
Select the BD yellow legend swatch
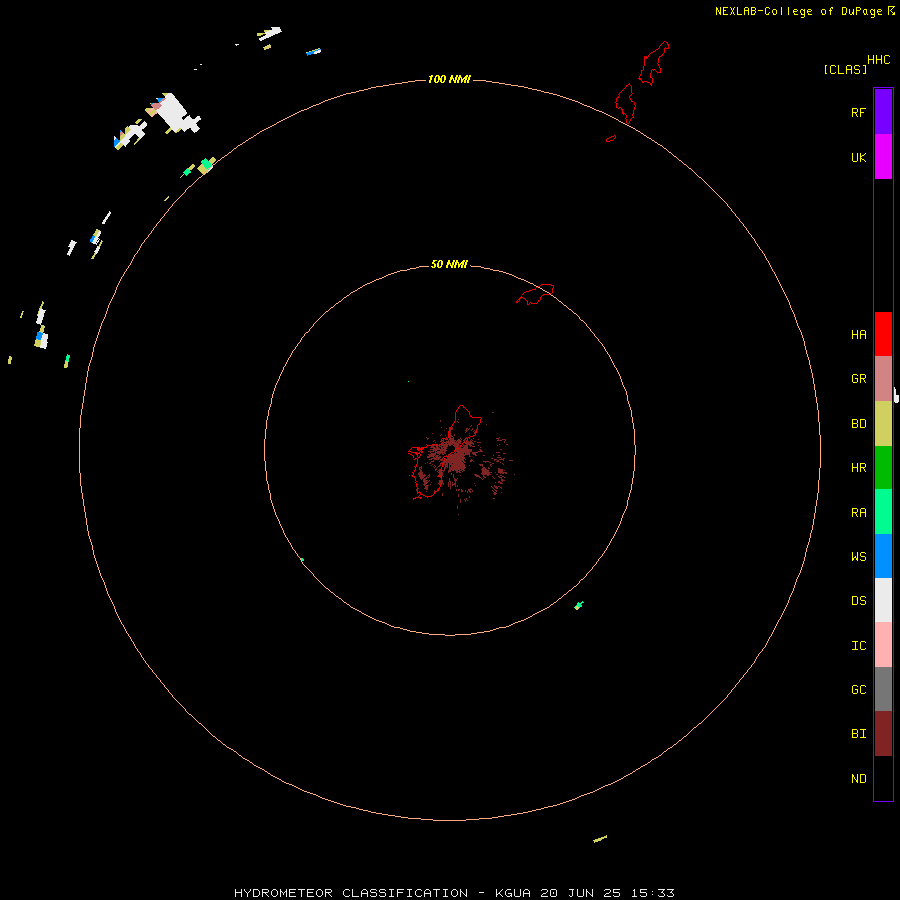click(x=883, y=424)
